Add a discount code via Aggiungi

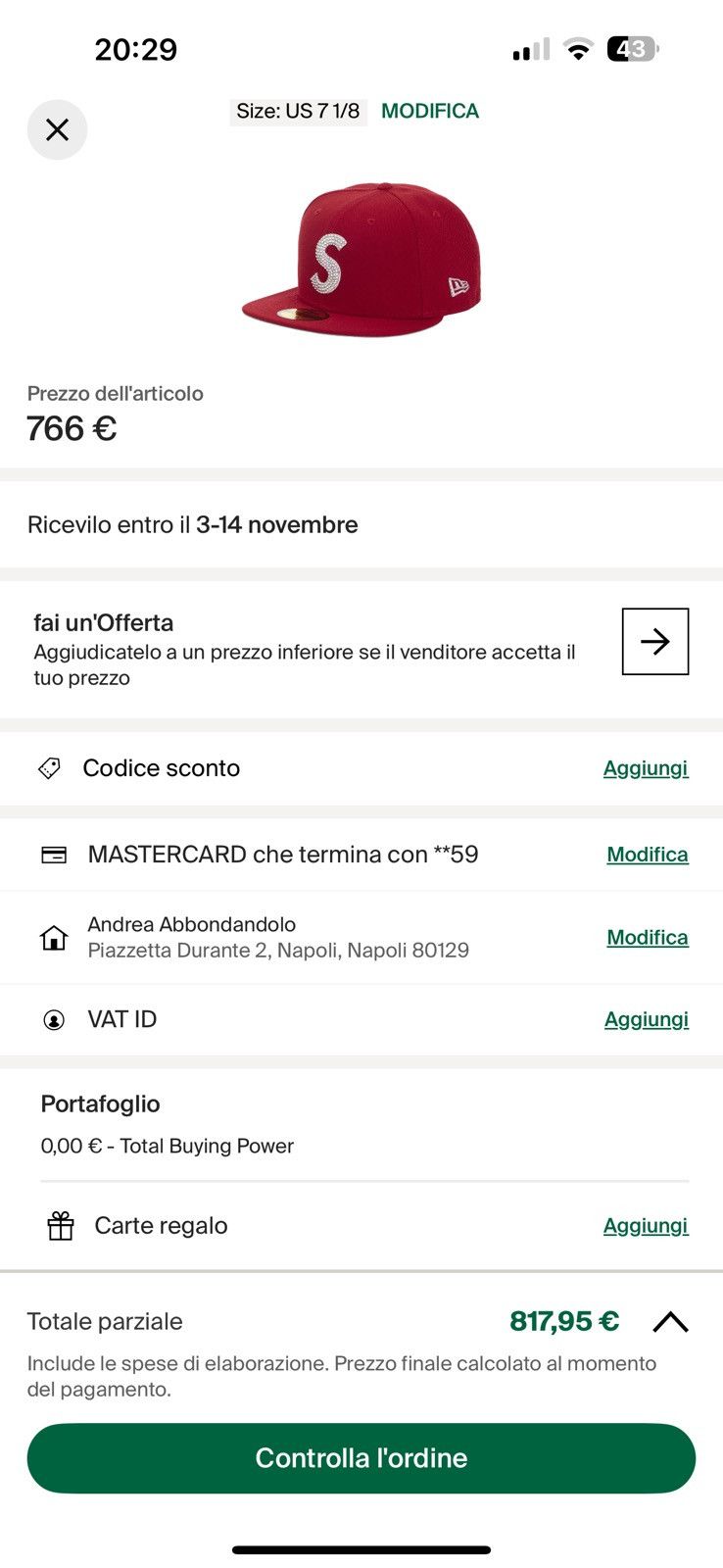point(646,768)
